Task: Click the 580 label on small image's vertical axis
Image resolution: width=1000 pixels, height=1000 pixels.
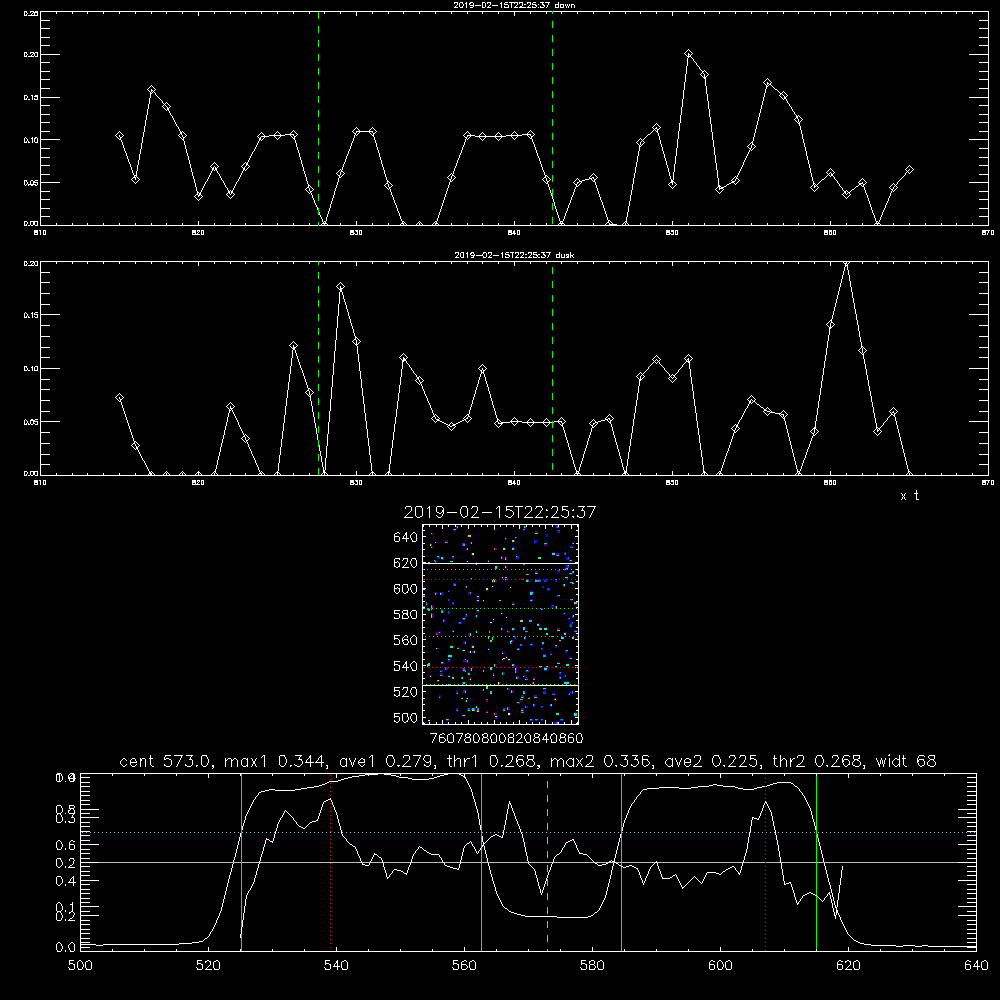Action: pyautogui.click(x=406, y=615)
